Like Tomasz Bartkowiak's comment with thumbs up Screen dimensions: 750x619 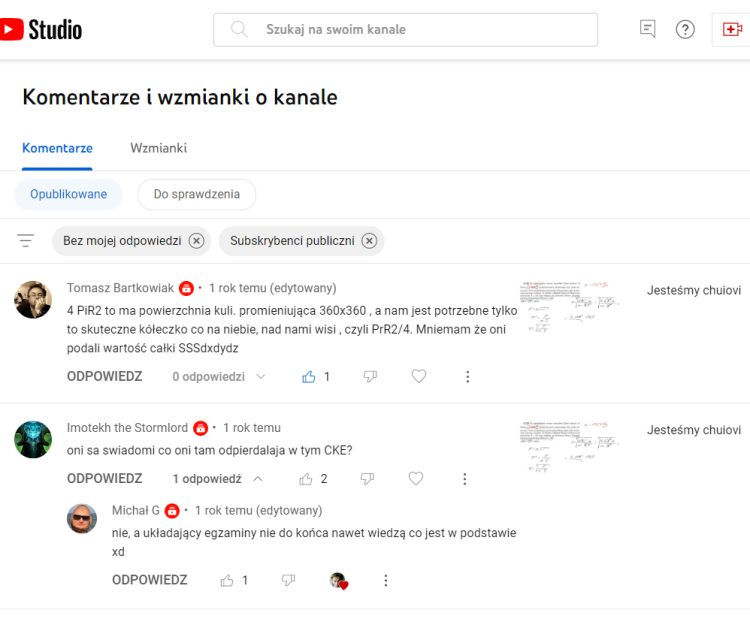point(309,377)
